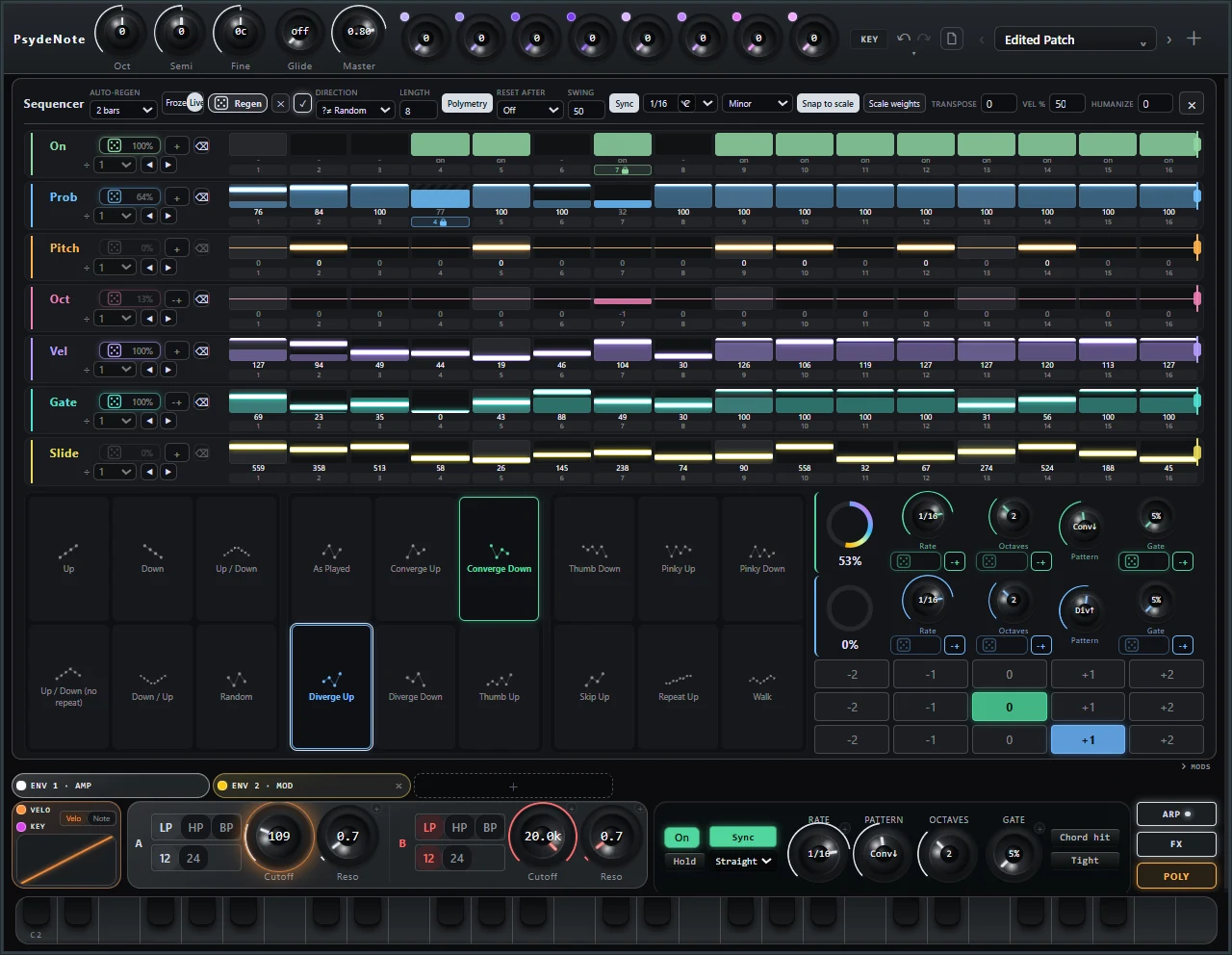Screen dimensions: 1232x955
Task: Click the Master volume knob
Action: click(x=359, y=32)
